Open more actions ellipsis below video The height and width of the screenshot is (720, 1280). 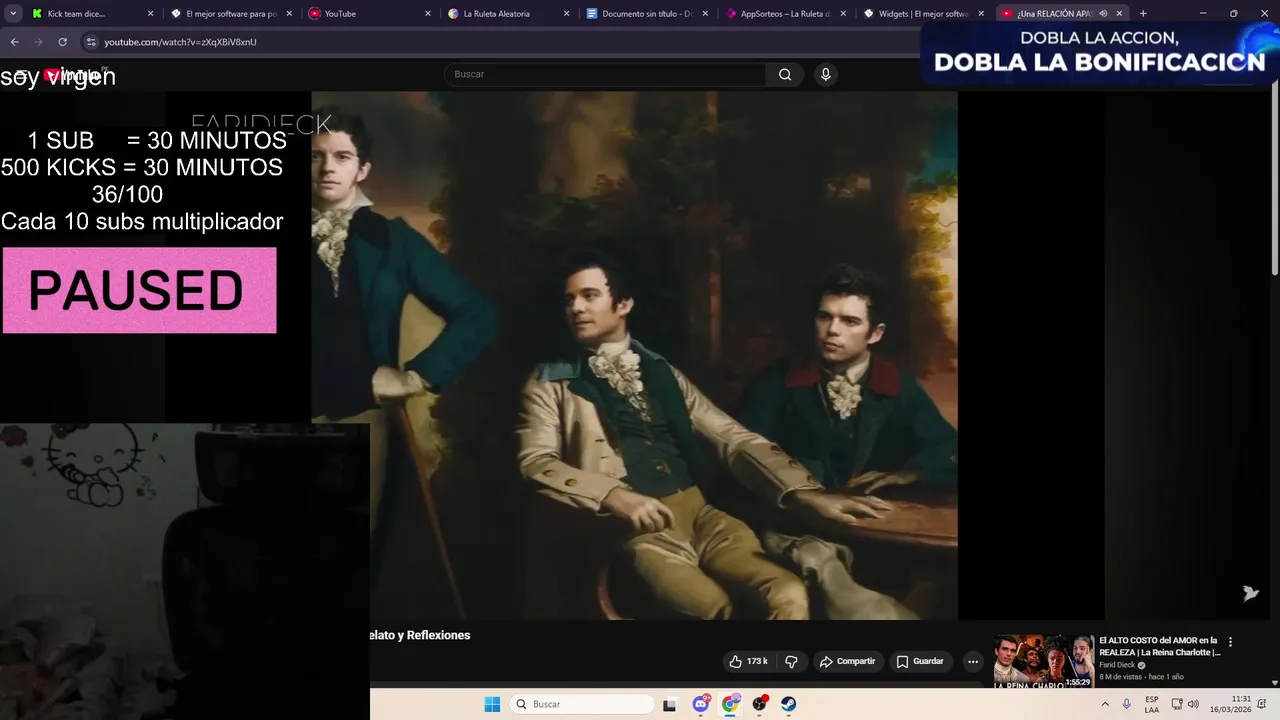point(973,661)
